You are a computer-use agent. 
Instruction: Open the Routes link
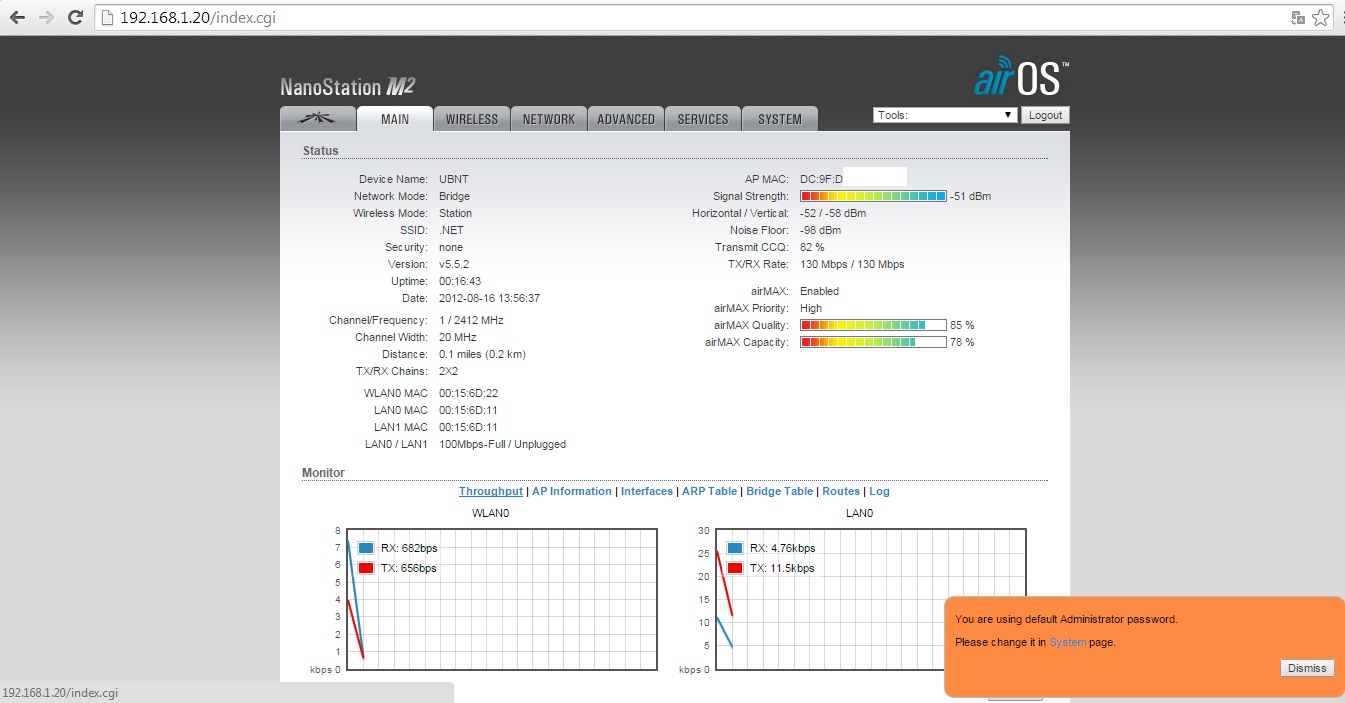point(841,491)
